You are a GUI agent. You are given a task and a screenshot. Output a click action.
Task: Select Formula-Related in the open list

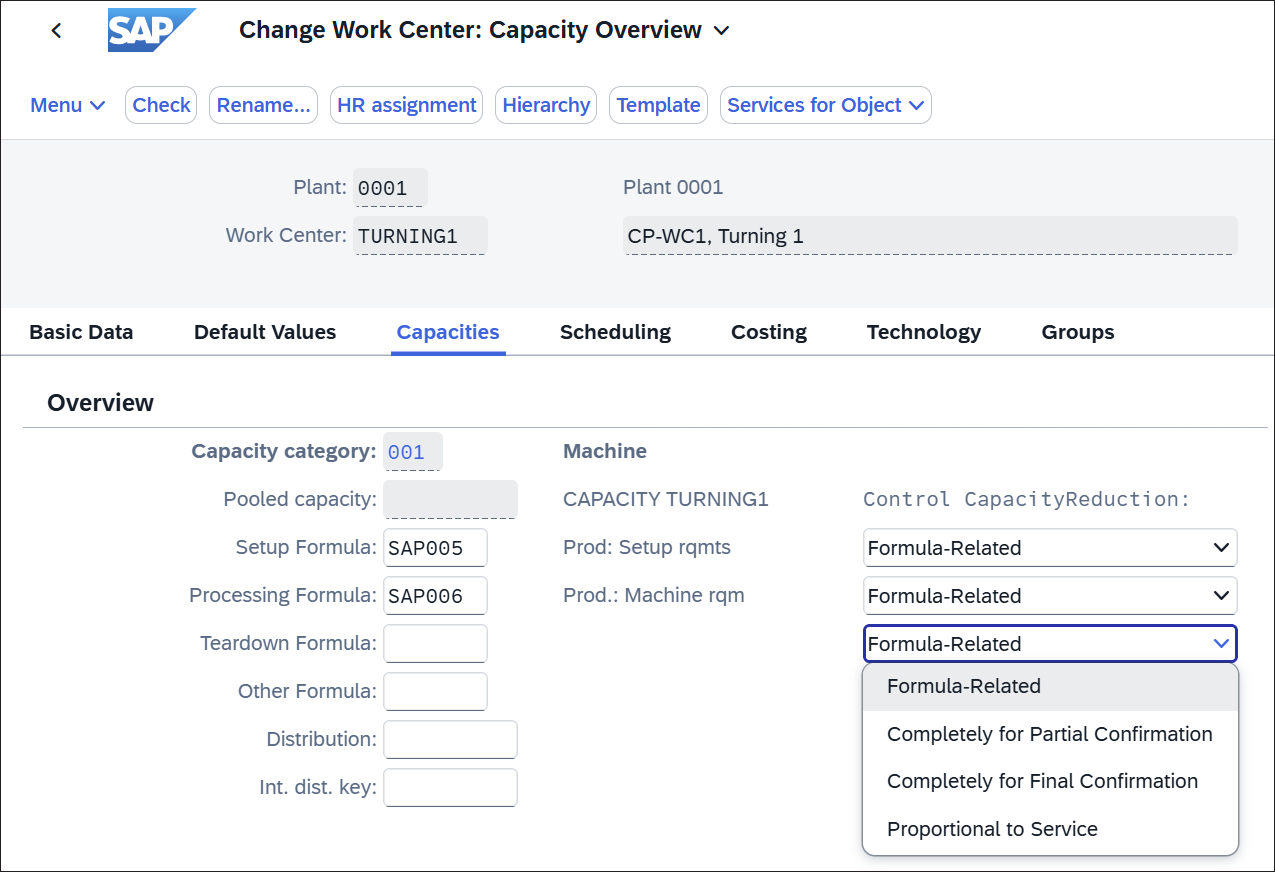point(1050,687)
